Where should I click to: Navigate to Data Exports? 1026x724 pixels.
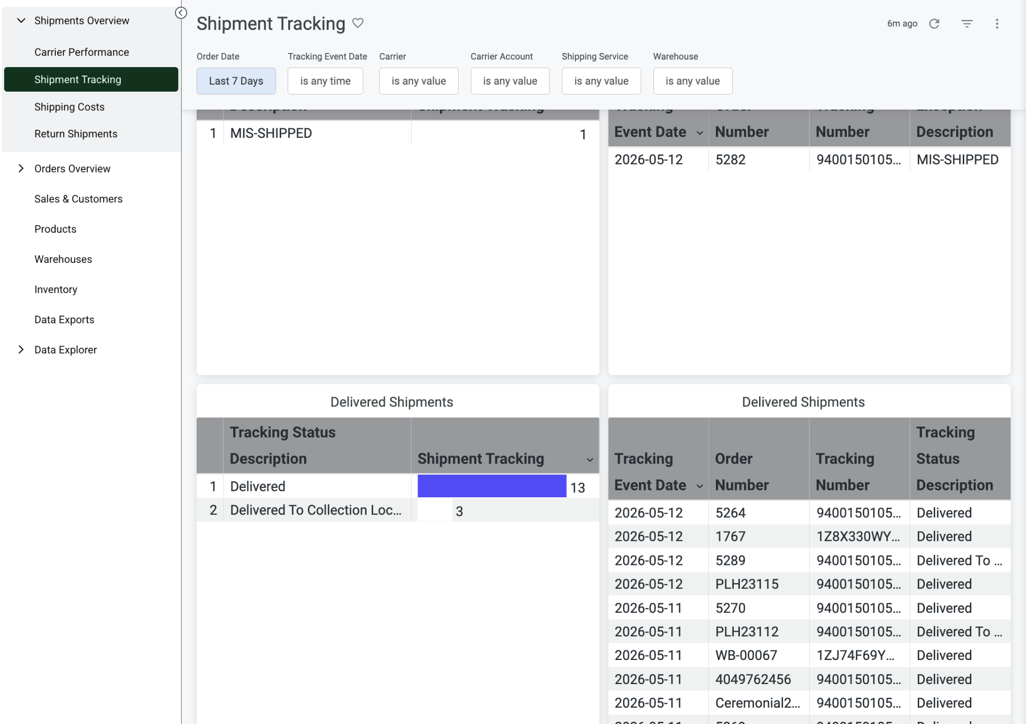point(64,319)
